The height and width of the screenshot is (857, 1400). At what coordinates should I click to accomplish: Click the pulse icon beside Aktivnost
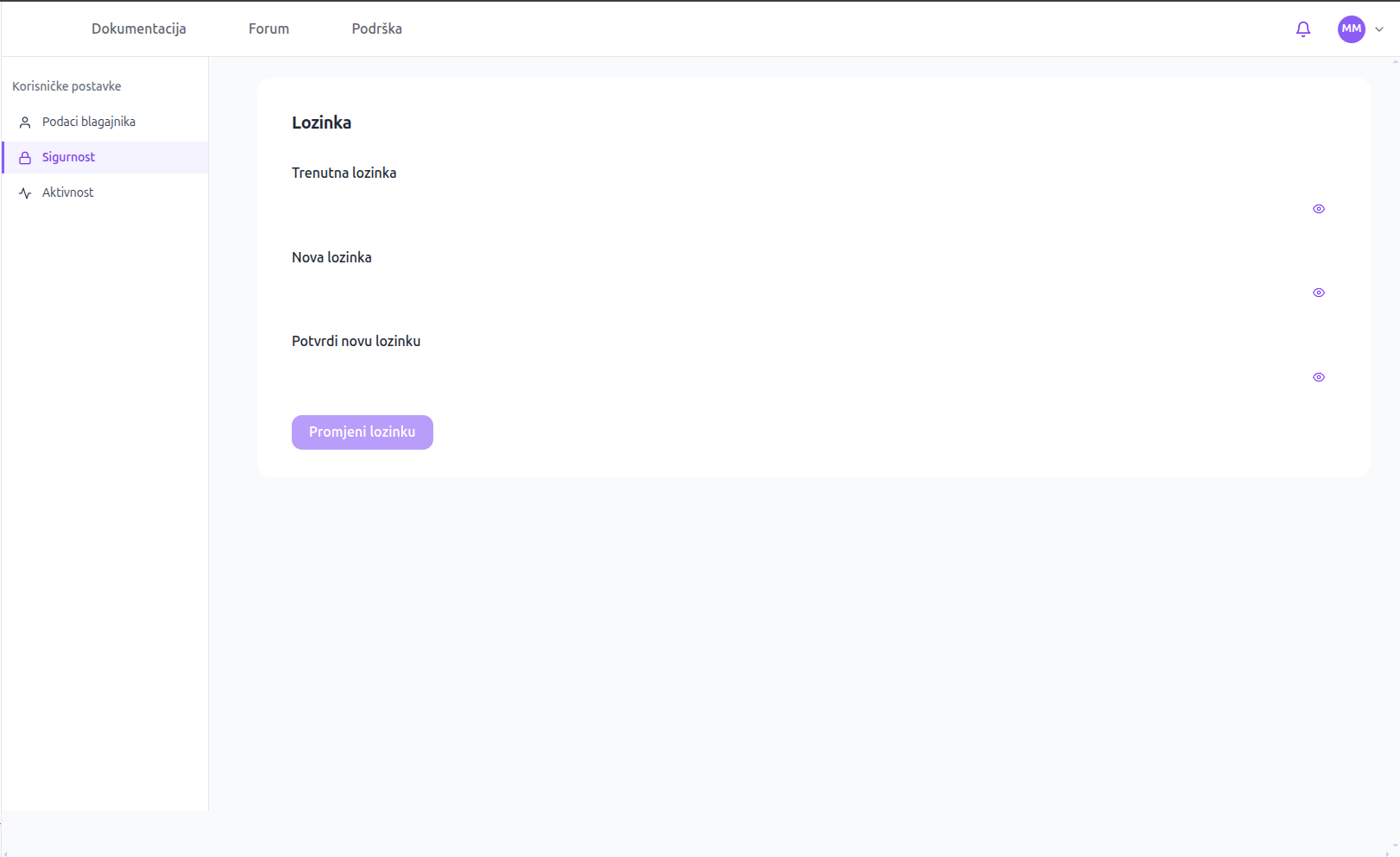tap(25, 193)
